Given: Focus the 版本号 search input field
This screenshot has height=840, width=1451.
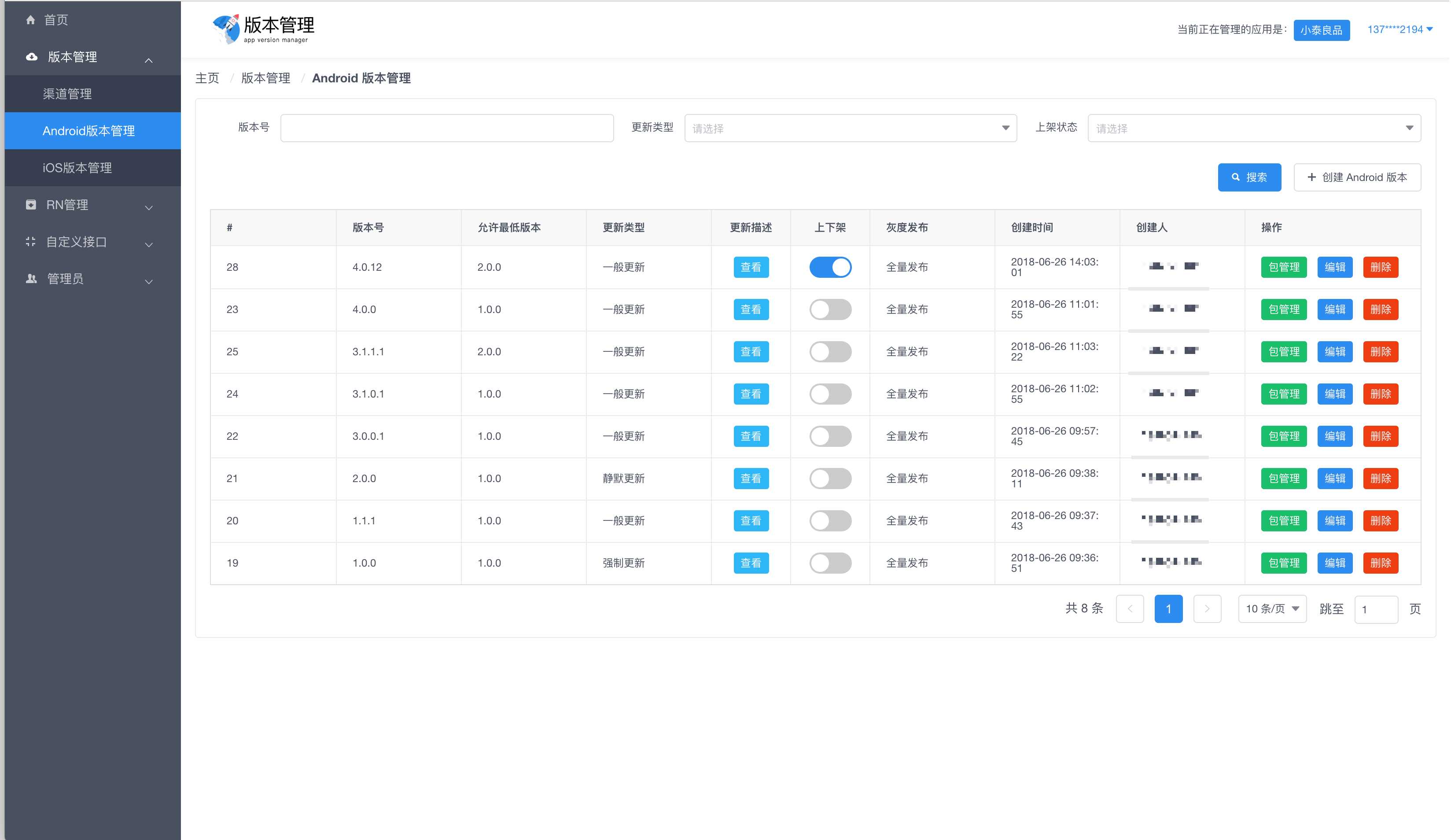Looking at the screenshot, I should 447,128.
